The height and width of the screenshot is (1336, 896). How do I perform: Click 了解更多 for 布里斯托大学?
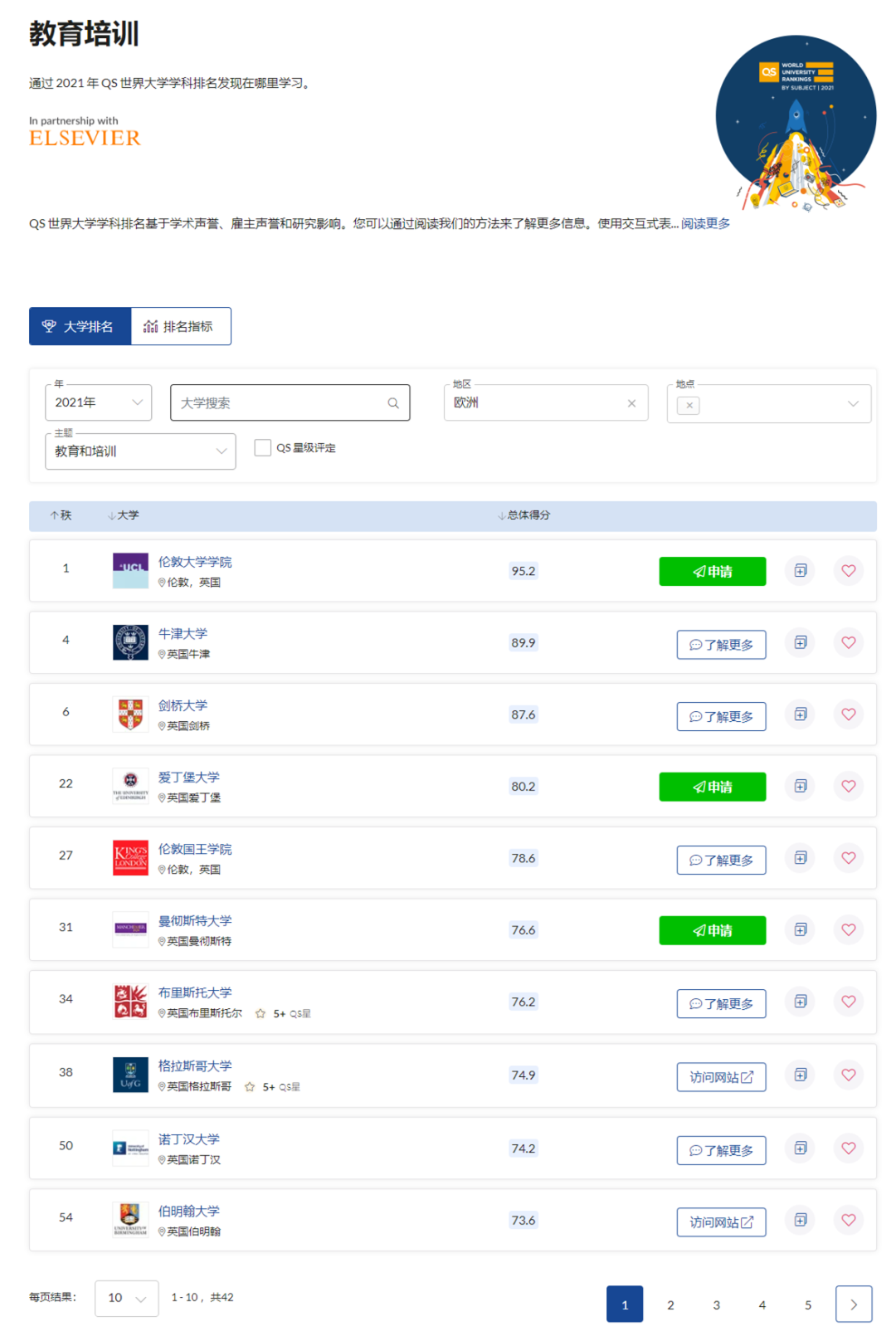[x=721, y=1003]
